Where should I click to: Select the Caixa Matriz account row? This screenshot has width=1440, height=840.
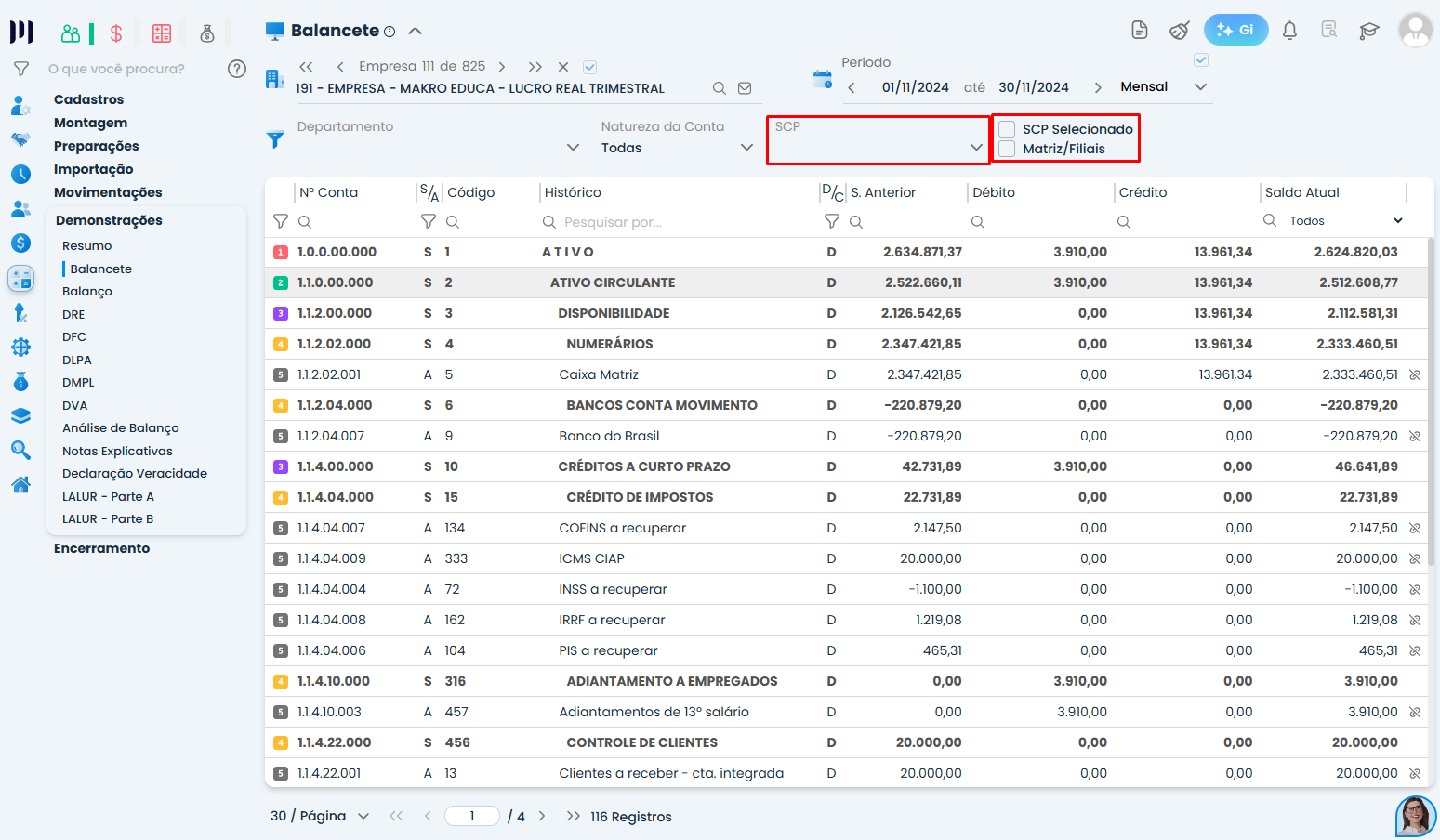(x=599, y=374)
